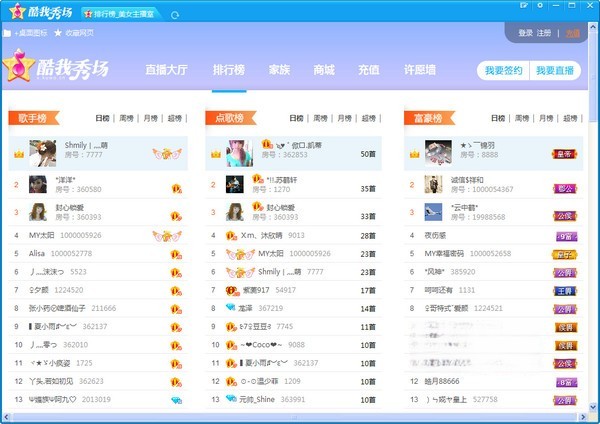Go to the 家族 page
Image resolution: width=600 pixels, height=424 pixels.
[279, 70]
